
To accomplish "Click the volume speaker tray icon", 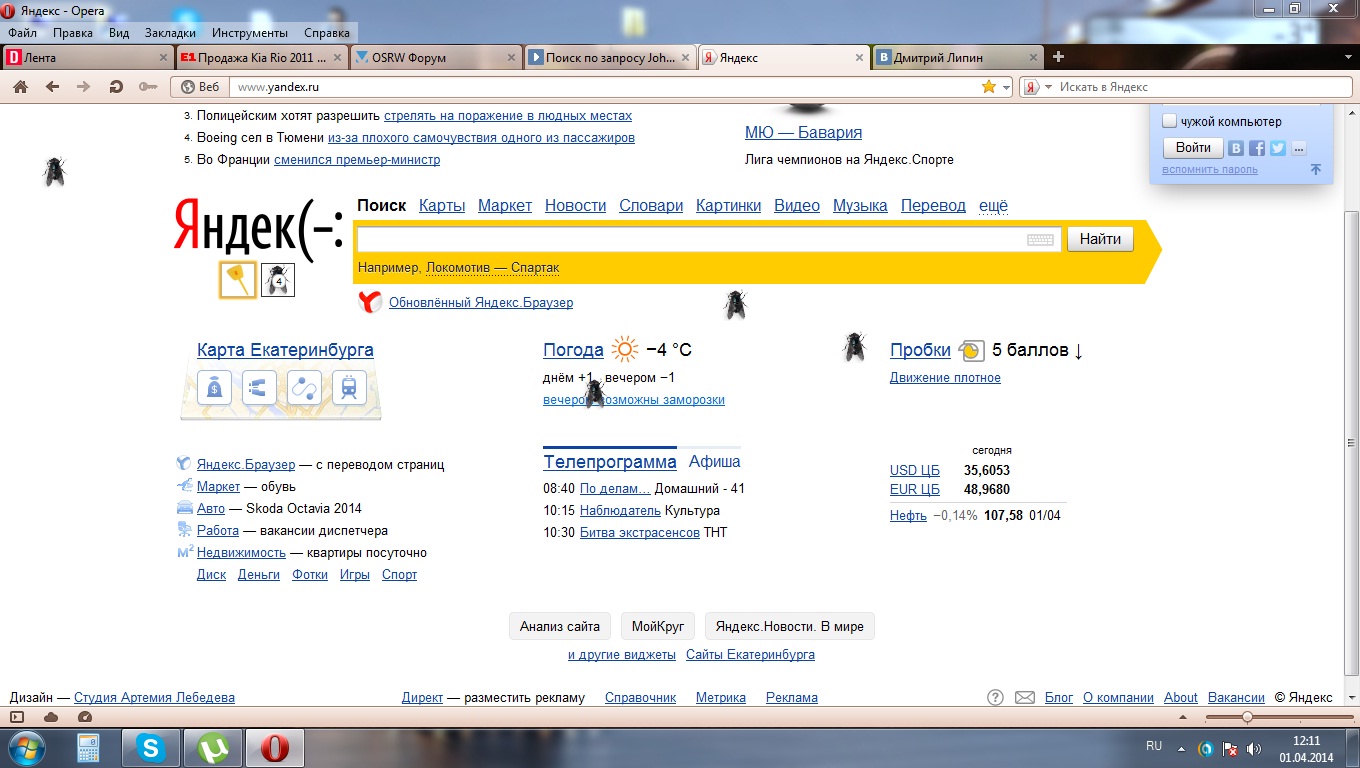I will pos(1254,748).
